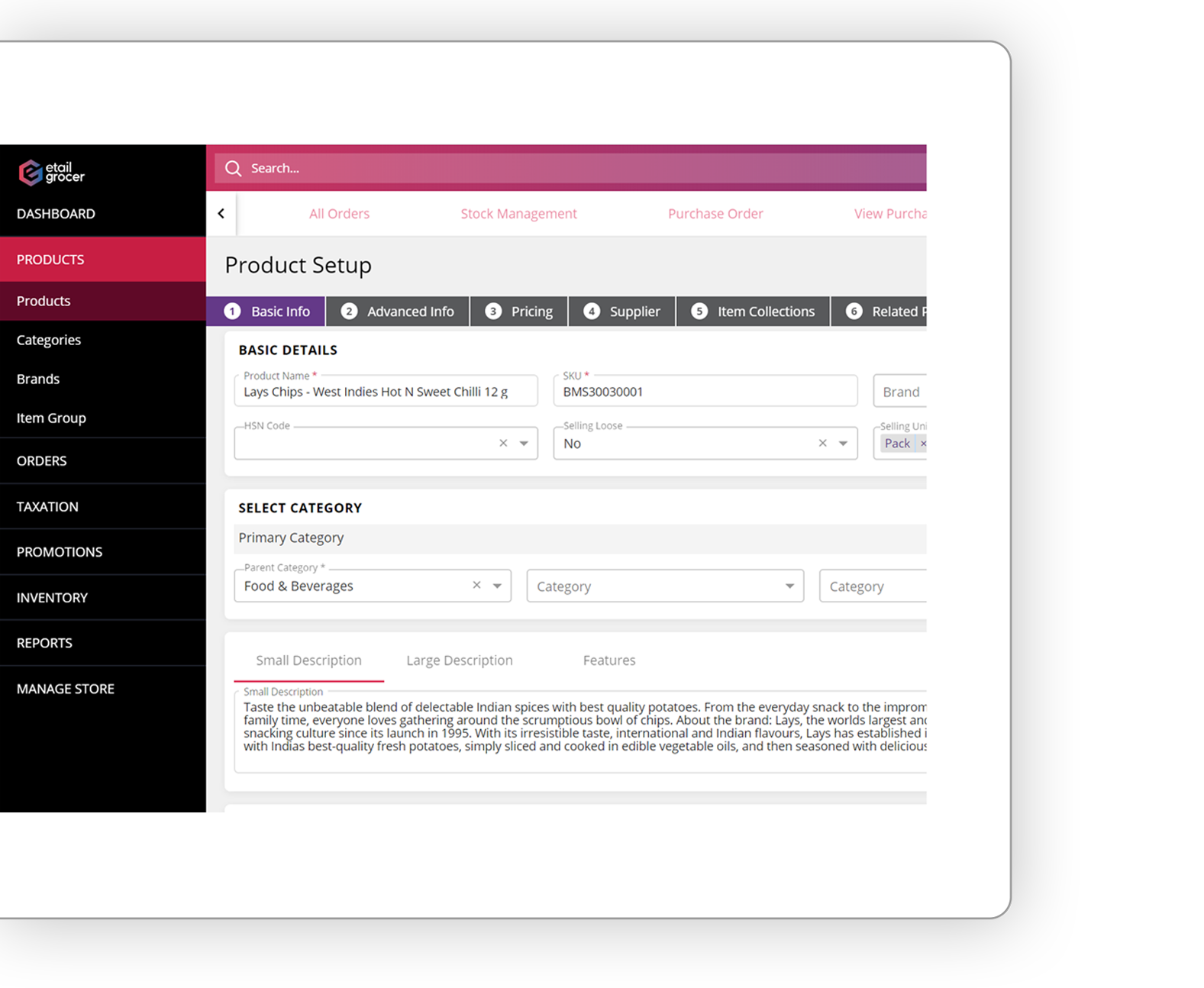Click the Brand input field
This screenshot has height=988, width=1204.
click(900, 390)
